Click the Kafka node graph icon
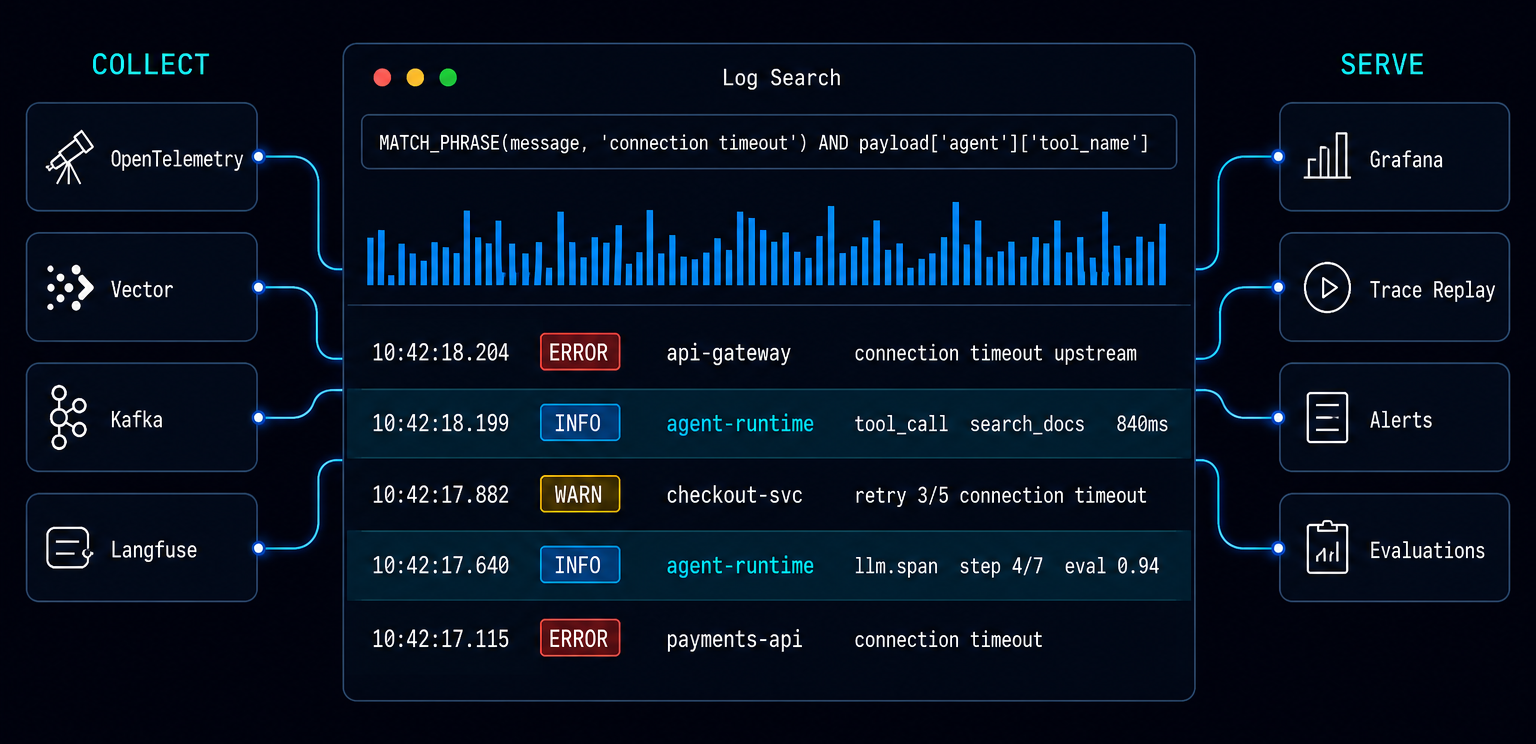The height and width of the screenshot is (744, 1536). (67, 417)
